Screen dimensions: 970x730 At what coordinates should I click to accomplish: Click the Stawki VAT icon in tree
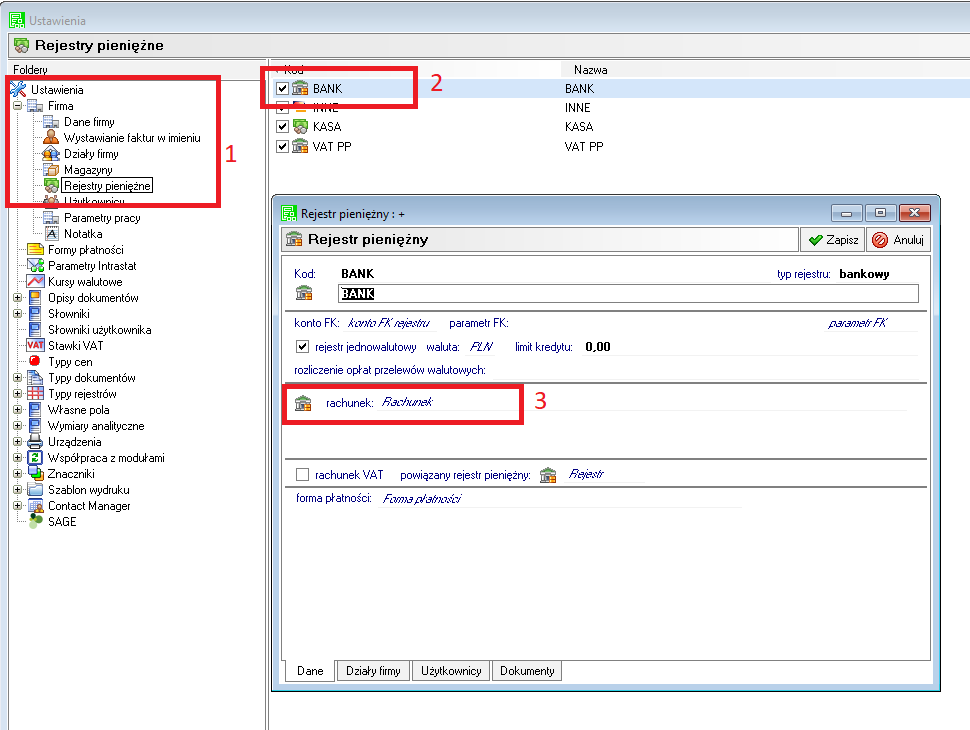[x=36, y=346]
